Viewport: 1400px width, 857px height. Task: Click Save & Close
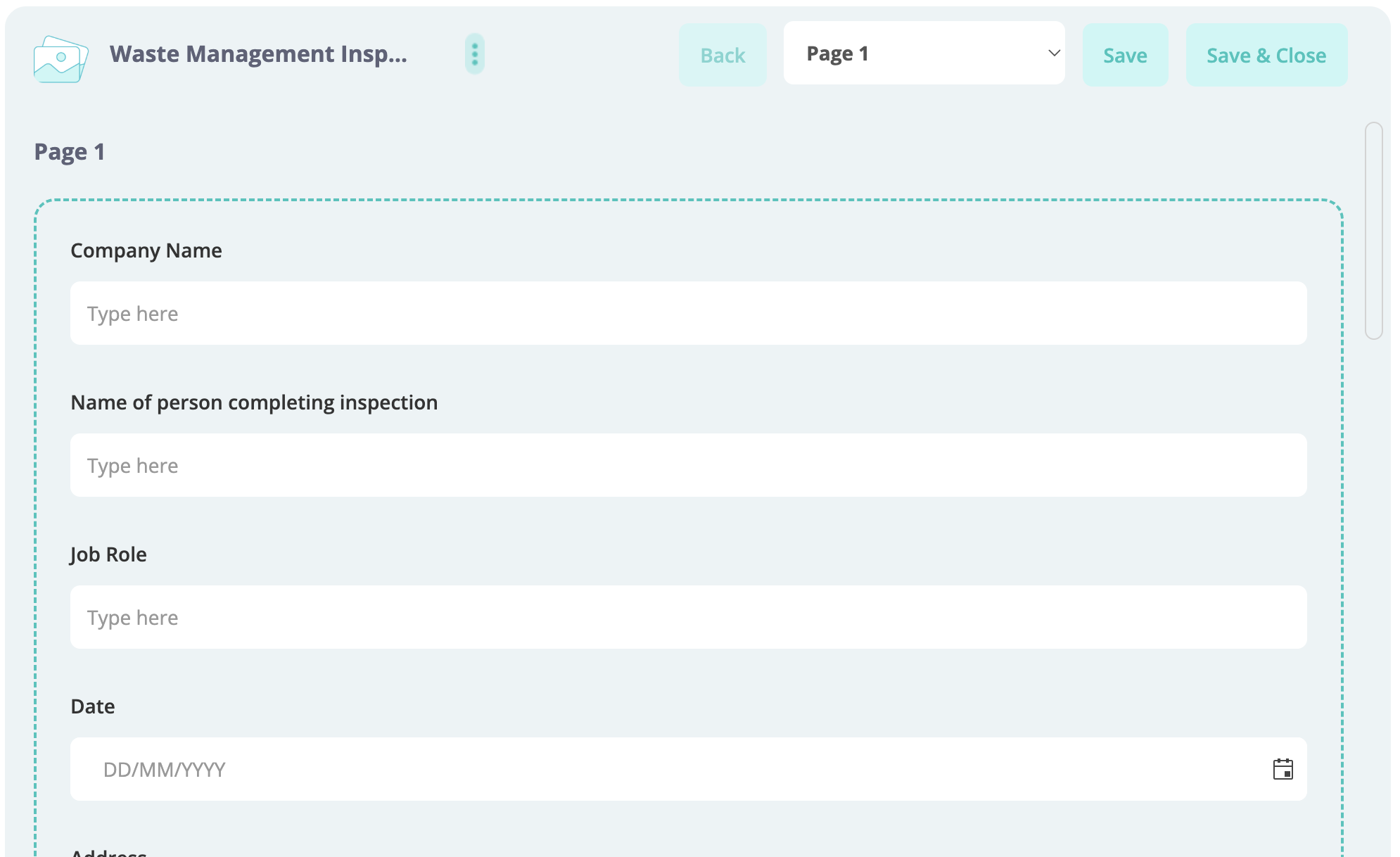1266,56
